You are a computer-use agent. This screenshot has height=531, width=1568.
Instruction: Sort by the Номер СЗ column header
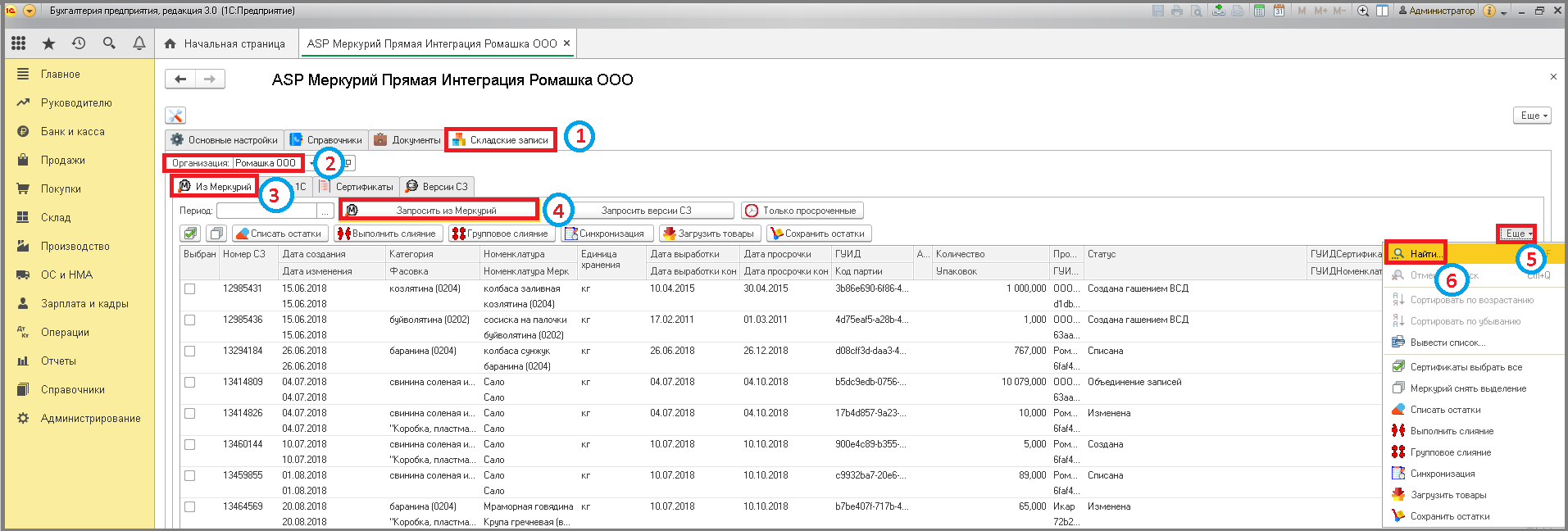pos(243,254)
